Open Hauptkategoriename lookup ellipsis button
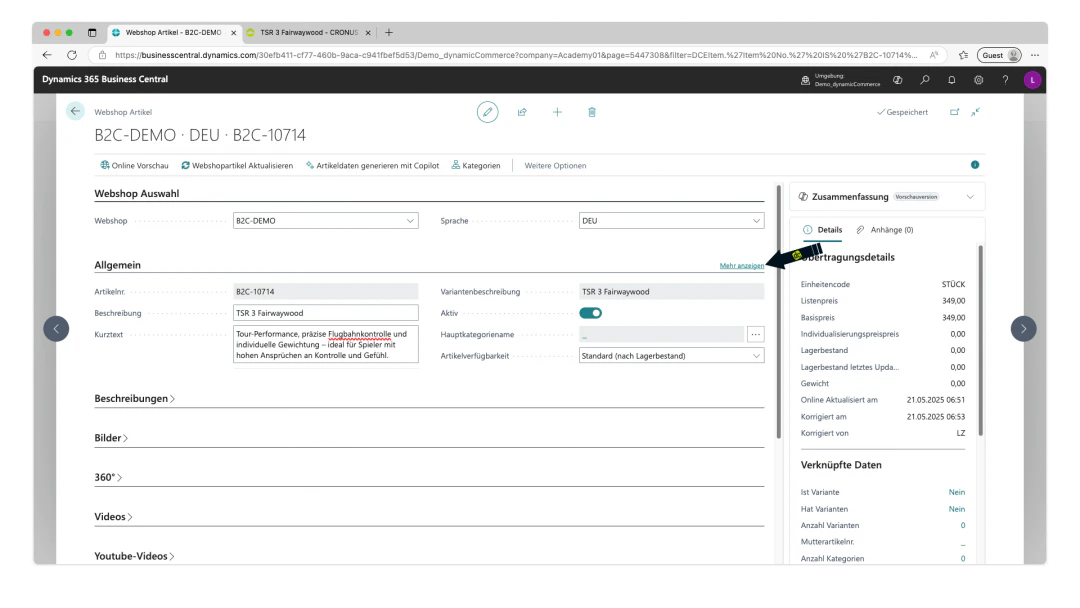Image resolution: width=1080 pixels, height=608 pixels. (756, 335)
